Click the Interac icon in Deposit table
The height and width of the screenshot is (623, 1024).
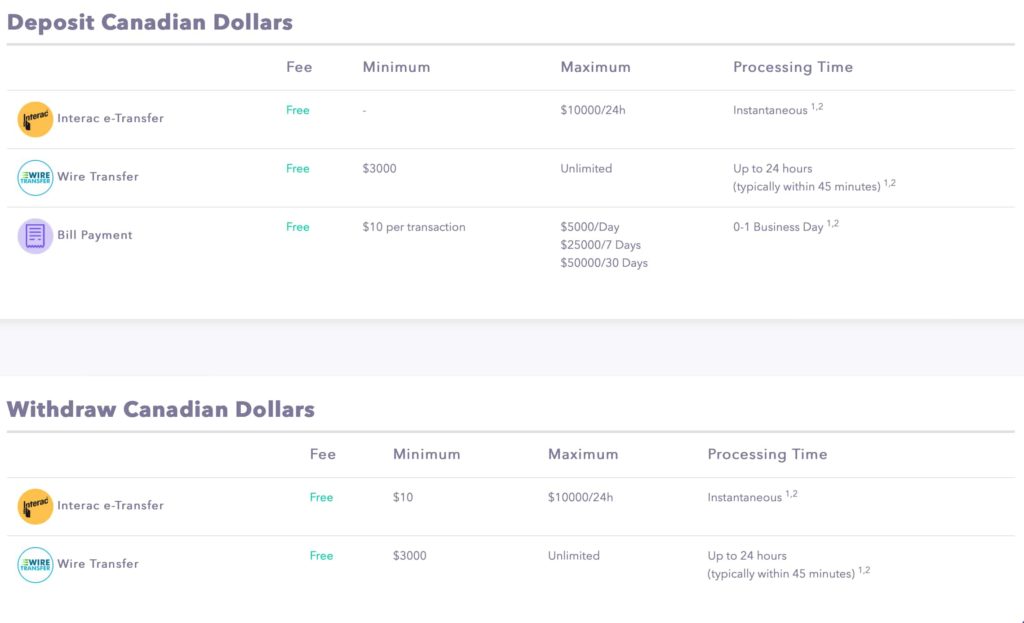[35, 120]
